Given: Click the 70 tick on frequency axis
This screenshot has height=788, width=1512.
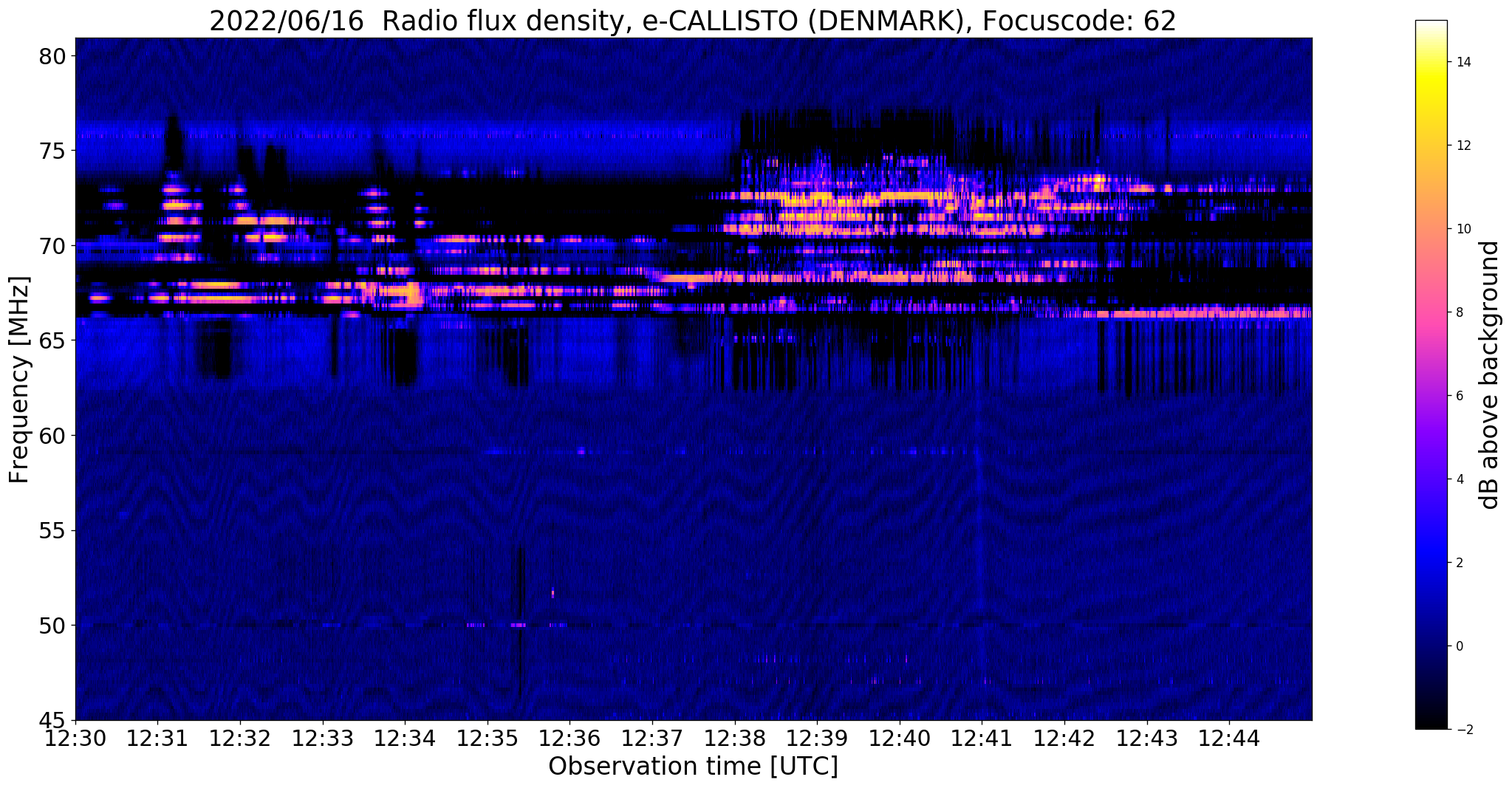Looking at the screenshot, I should (52, 246).
